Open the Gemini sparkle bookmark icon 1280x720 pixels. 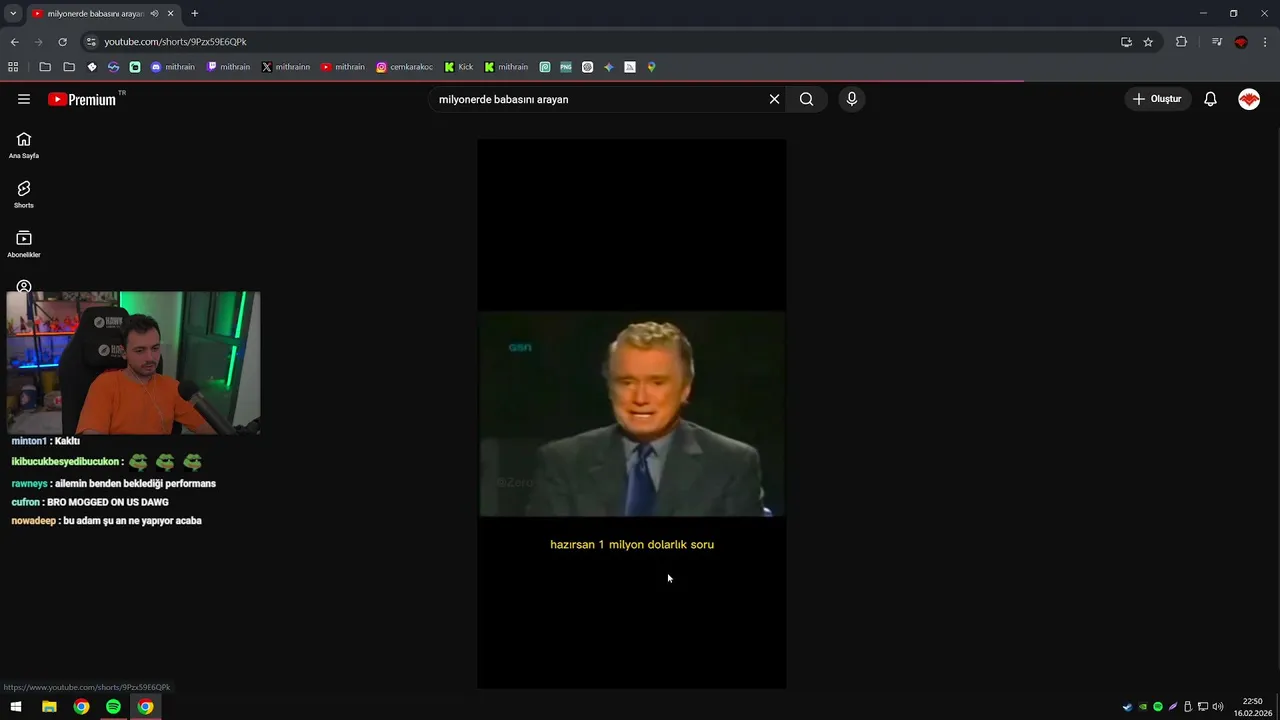click(x=608, y=67)
